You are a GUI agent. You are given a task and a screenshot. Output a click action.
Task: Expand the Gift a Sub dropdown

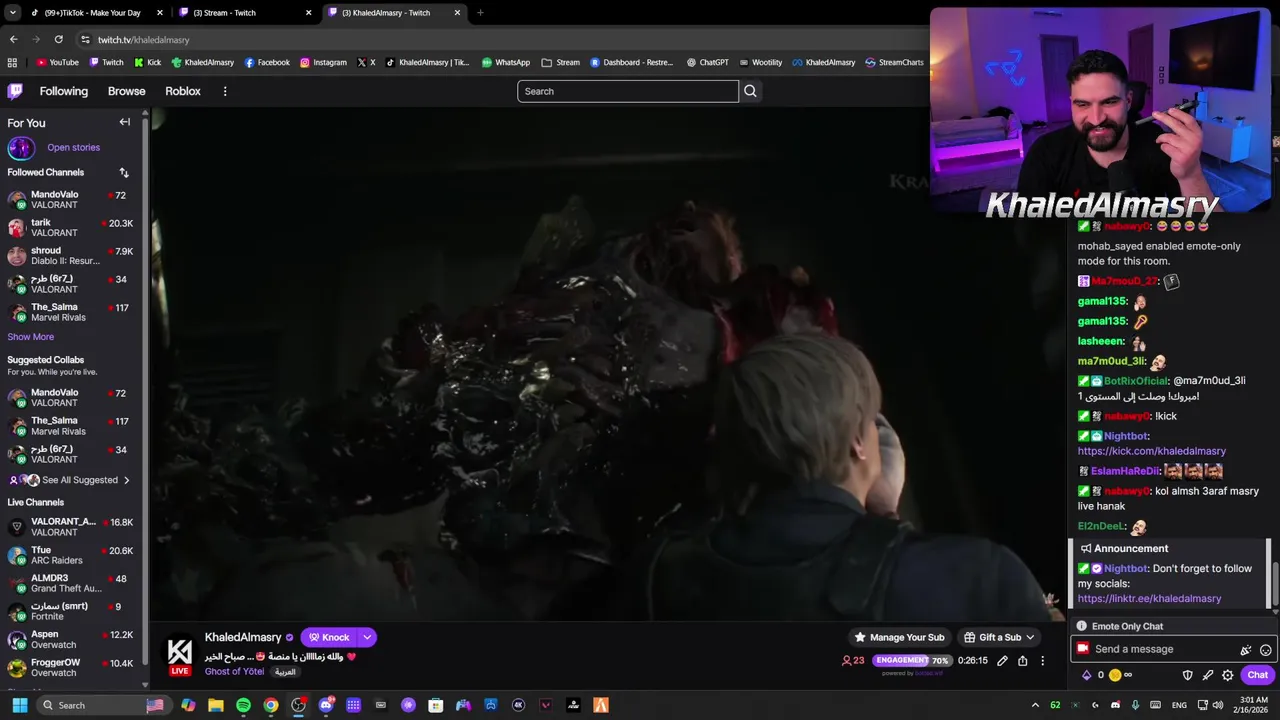point(1030,637)
